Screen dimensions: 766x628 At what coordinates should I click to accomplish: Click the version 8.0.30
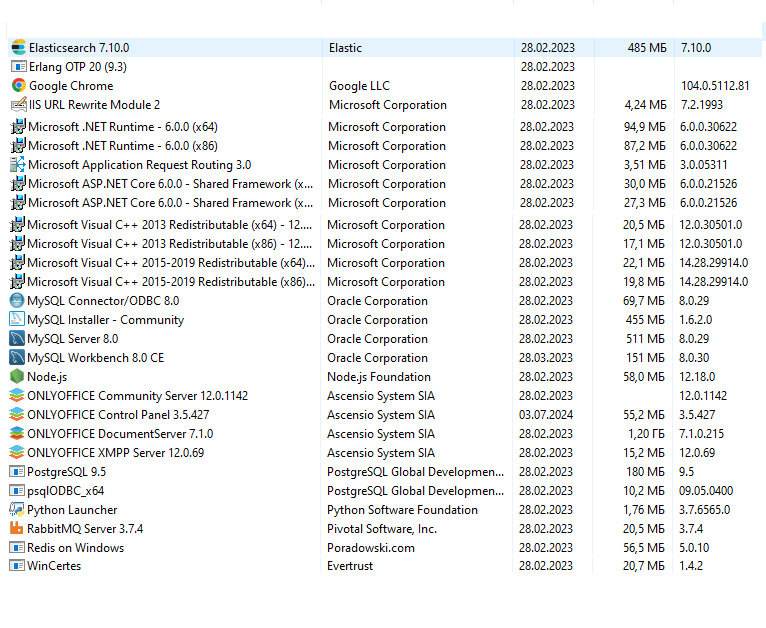click(694, 358)
